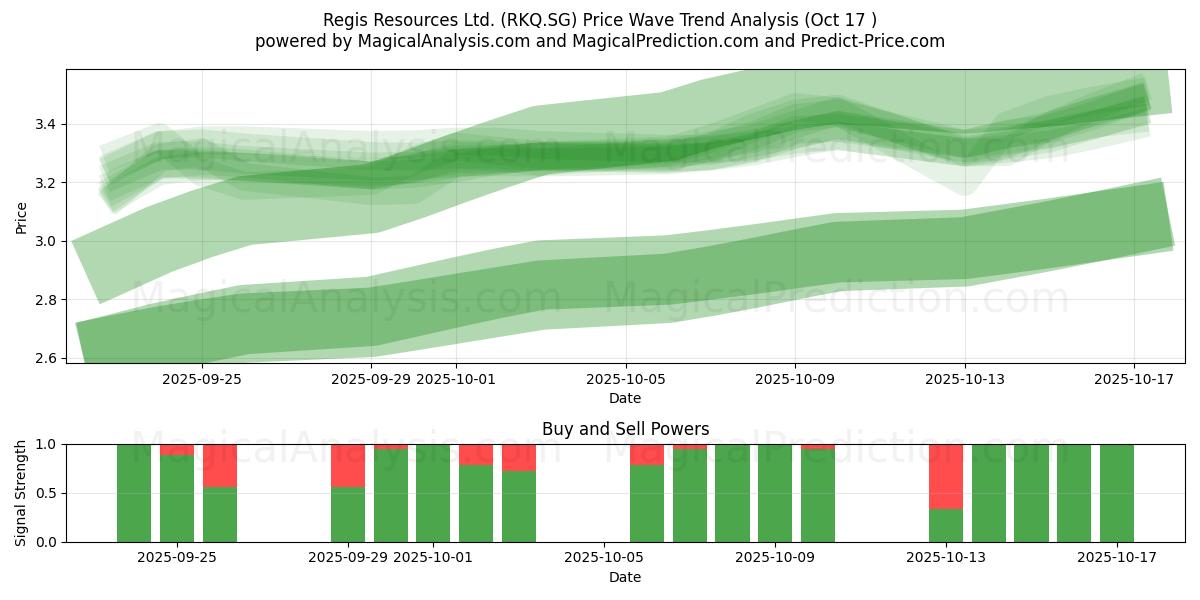This screenshot has height=600, width=1200.
Task: Select the full green bar for 2025-10-17
Action: click(x=1116, y=493)
